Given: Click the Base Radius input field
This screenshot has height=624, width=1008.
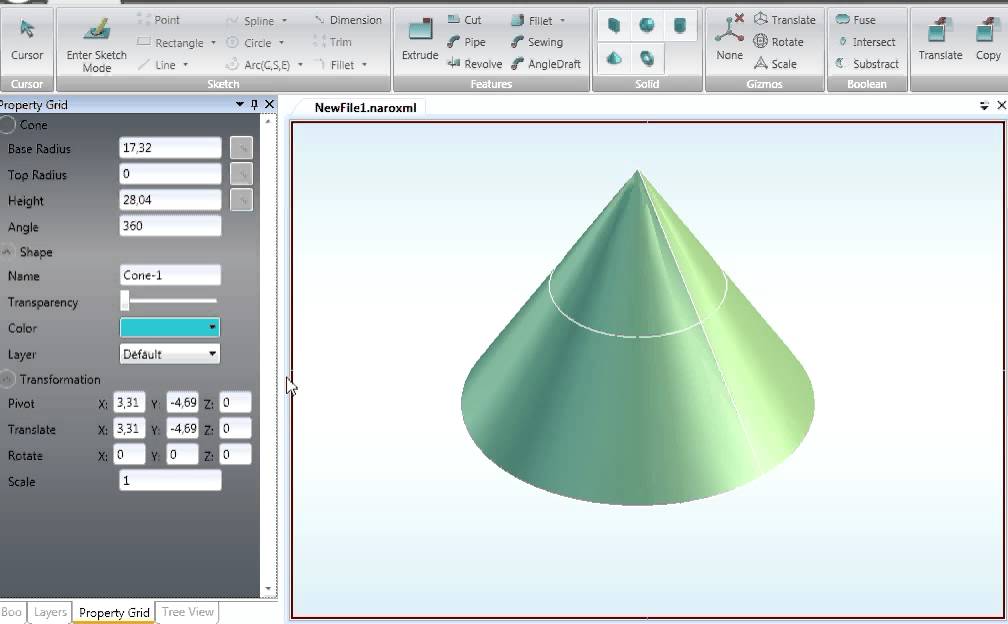Looking at the screenshot, I should 170,148.
